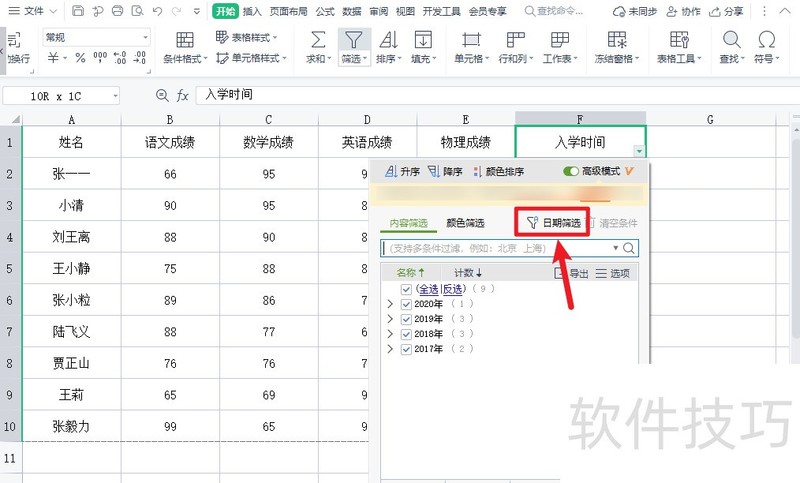Open the 公式 tab
This screenshot has width=800, height=483.
[x=324, y=11]
